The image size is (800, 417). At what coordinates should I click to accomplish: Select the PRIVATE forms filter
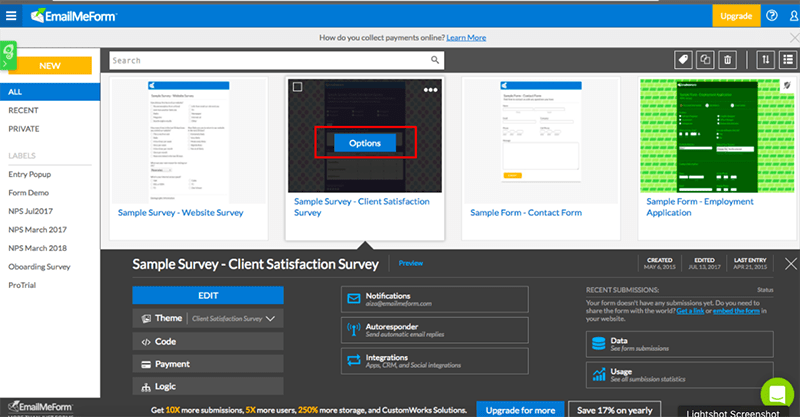coord(25,129)
